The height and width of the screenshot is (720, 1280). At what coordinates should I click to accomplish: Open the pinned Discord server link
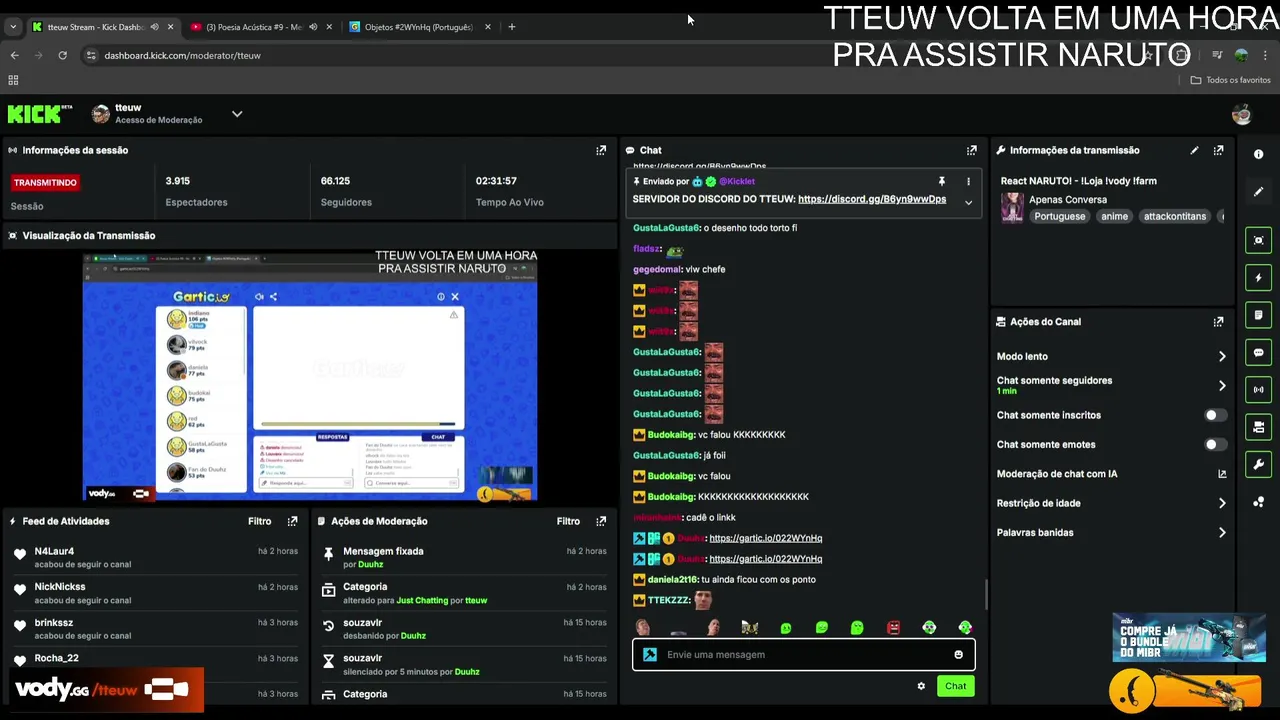[x=872, y=199]
